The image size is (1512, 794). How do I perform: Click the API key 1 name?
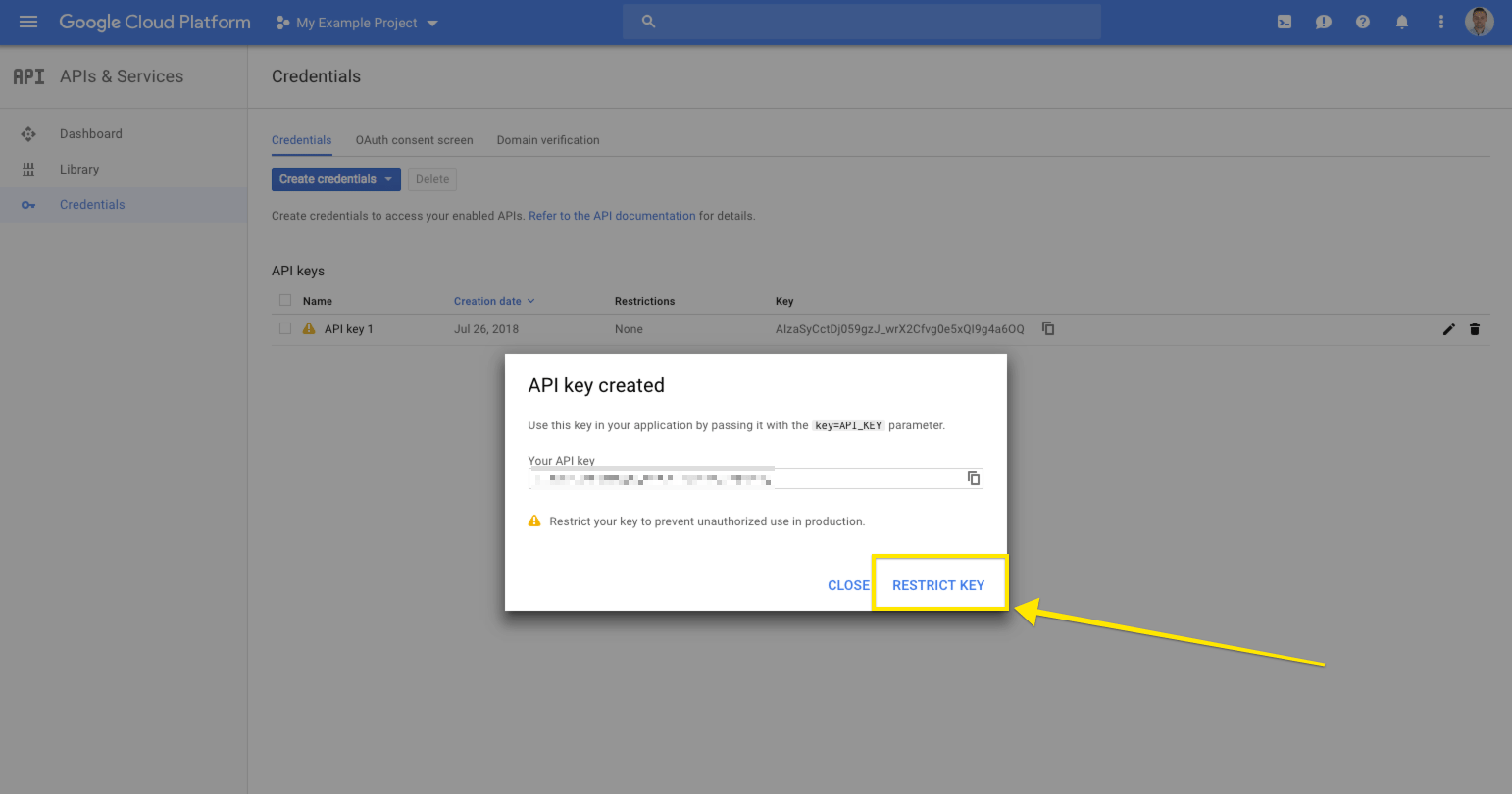pos(349,329)
